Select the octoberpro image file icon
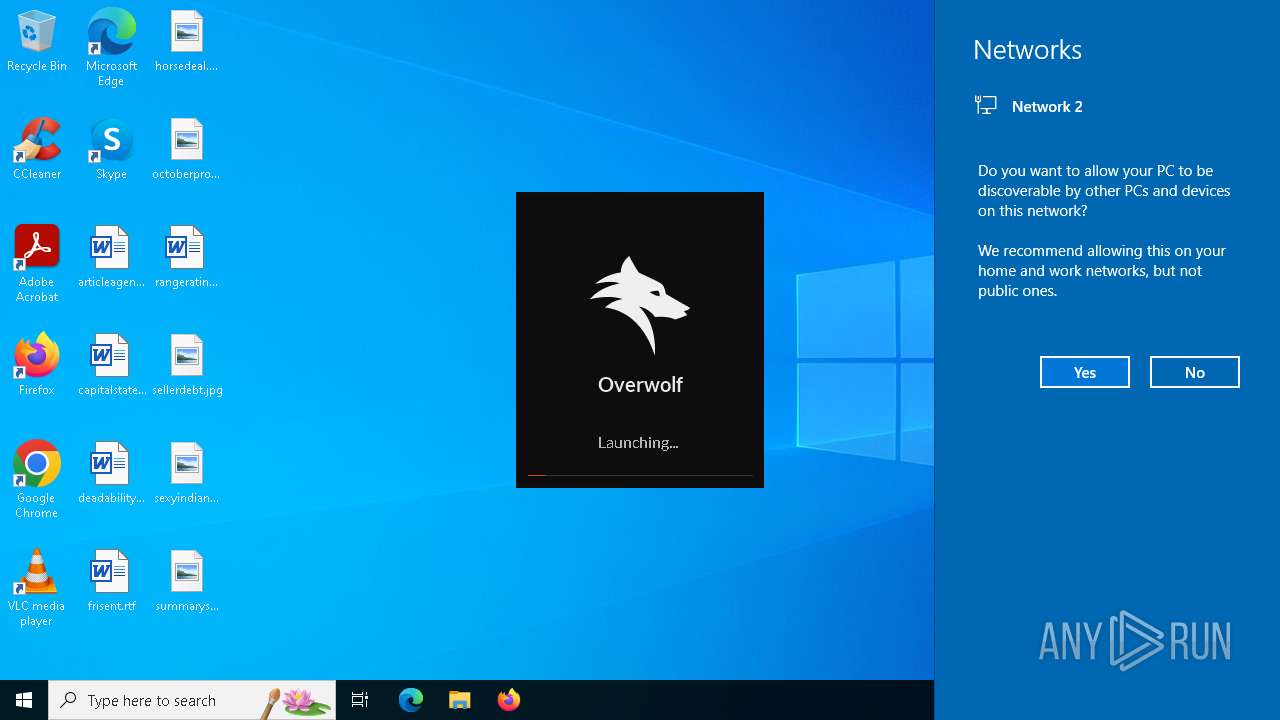 (187, 150)
